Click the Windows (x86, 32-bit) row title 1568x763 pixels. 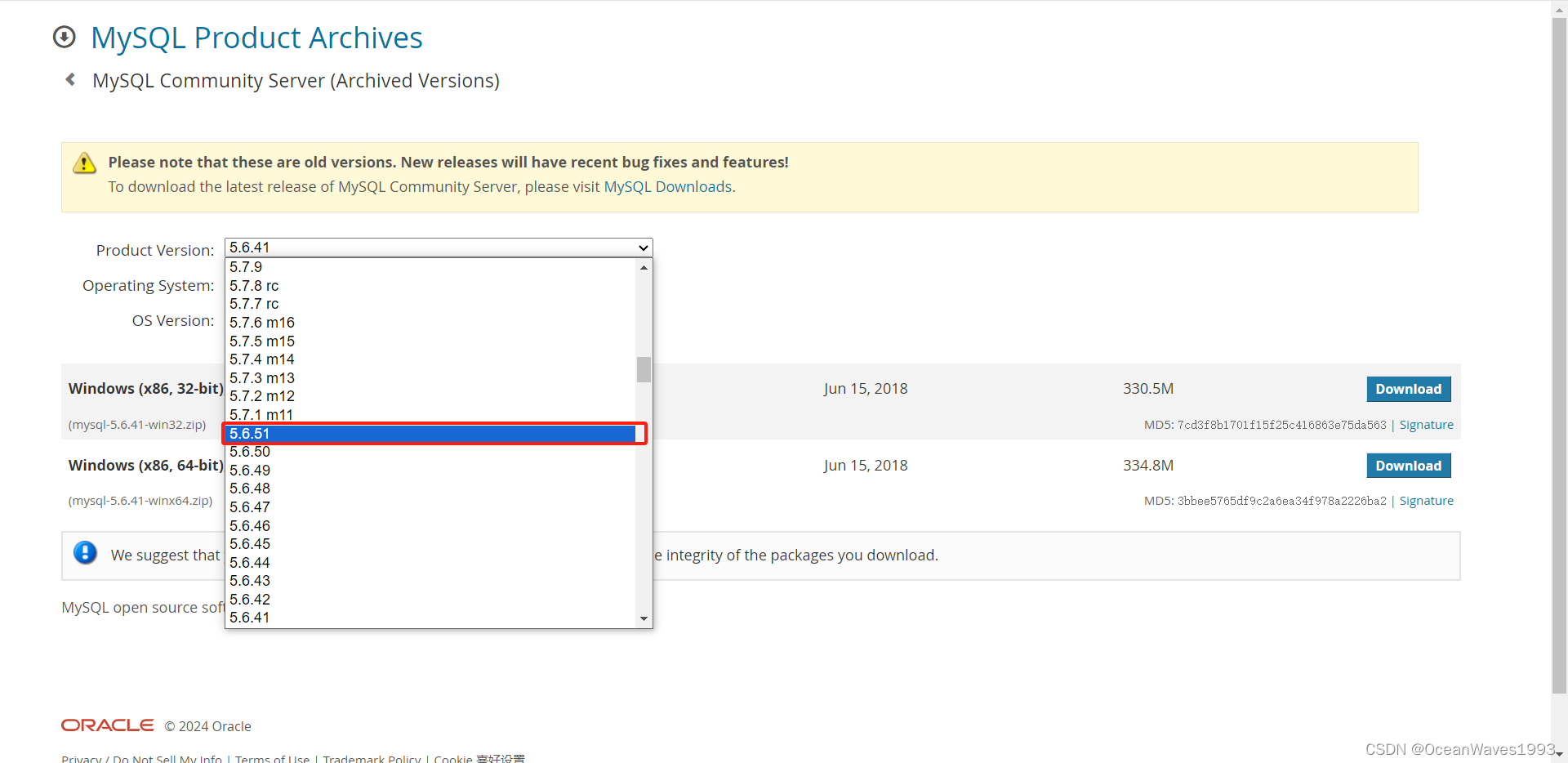point(146,389)
